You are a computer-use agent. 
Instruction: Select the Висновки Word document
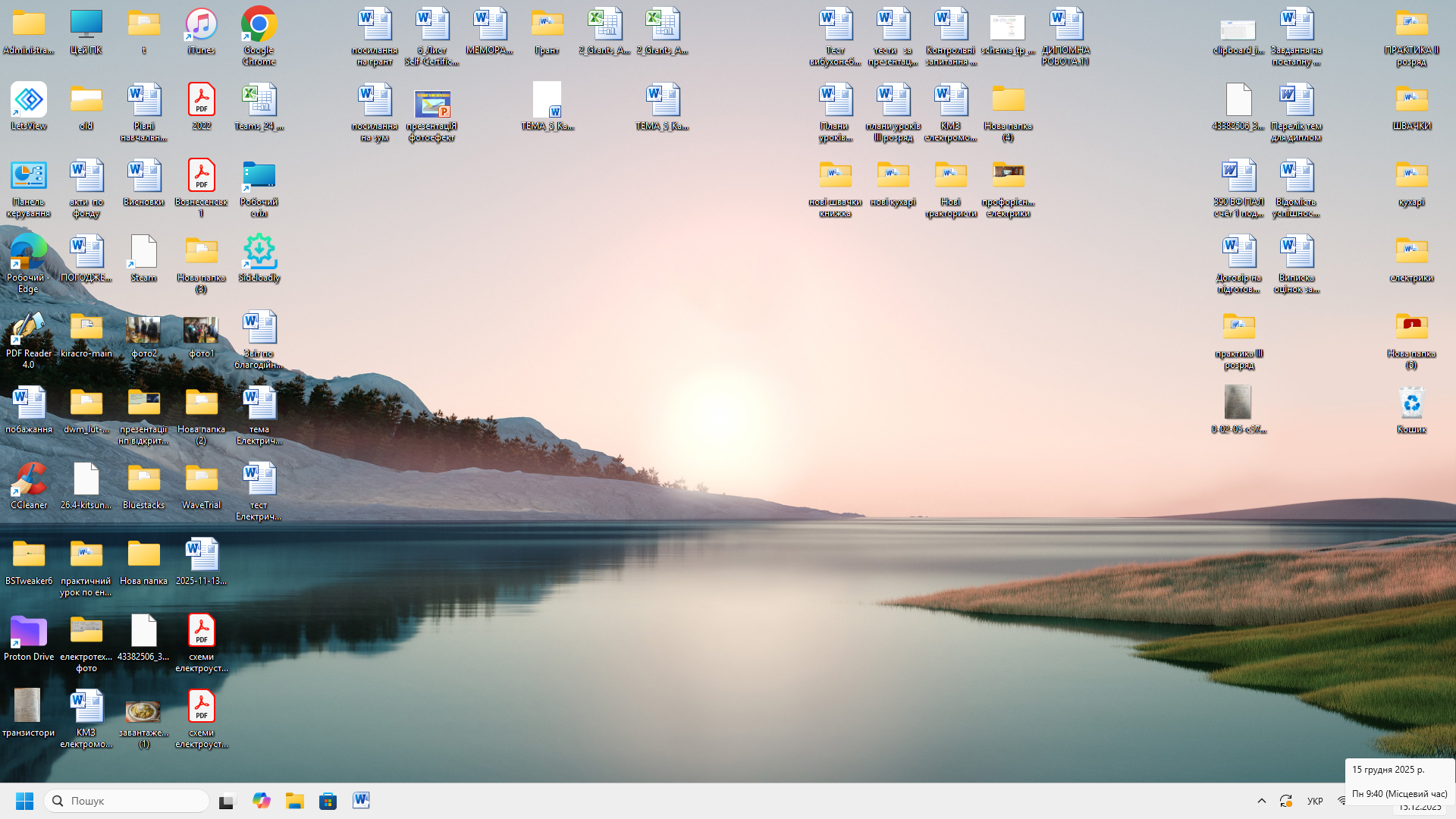pyautogui.click(x=143, y=184)
